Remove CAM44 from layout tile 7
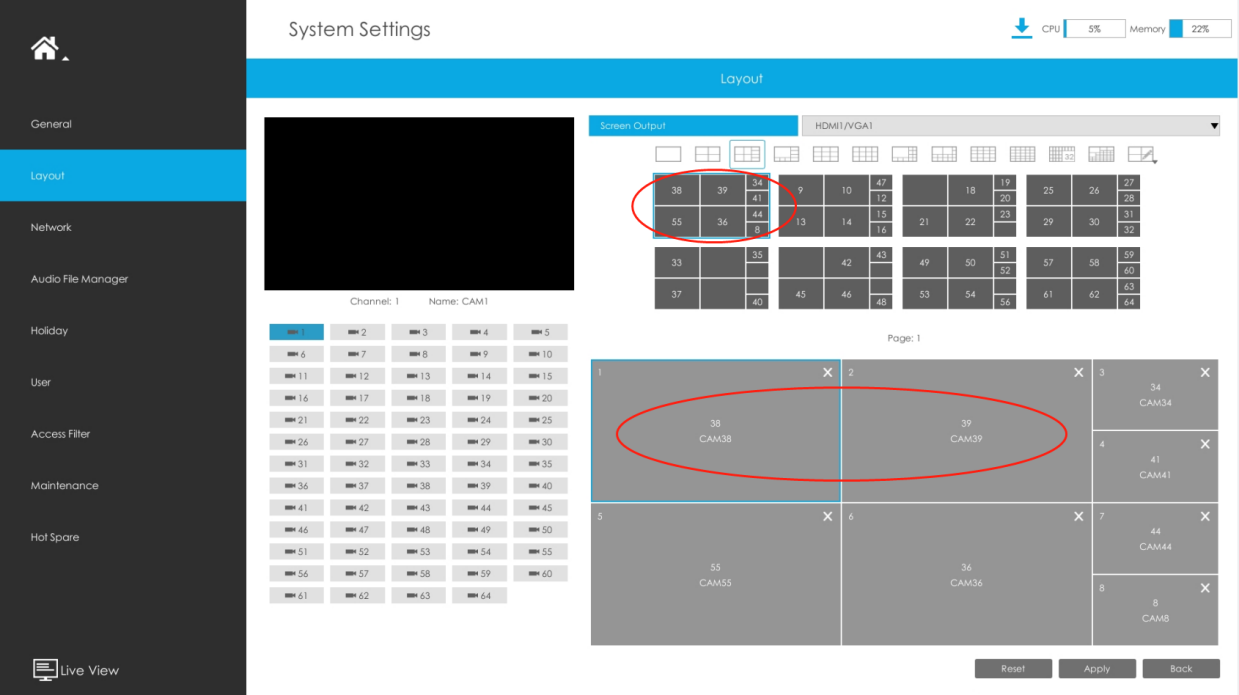Viewport: 1239px width, 695px height. tap(1205, 516)
